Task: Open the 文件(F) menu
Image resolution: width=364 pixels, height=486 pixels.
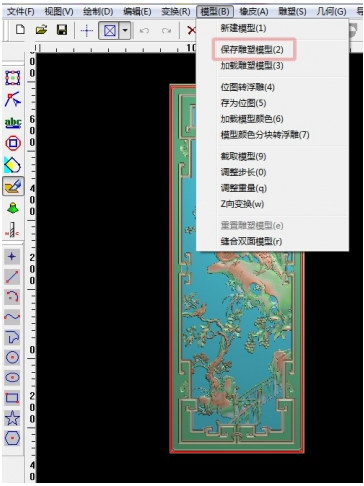Action: coord(20,12)
